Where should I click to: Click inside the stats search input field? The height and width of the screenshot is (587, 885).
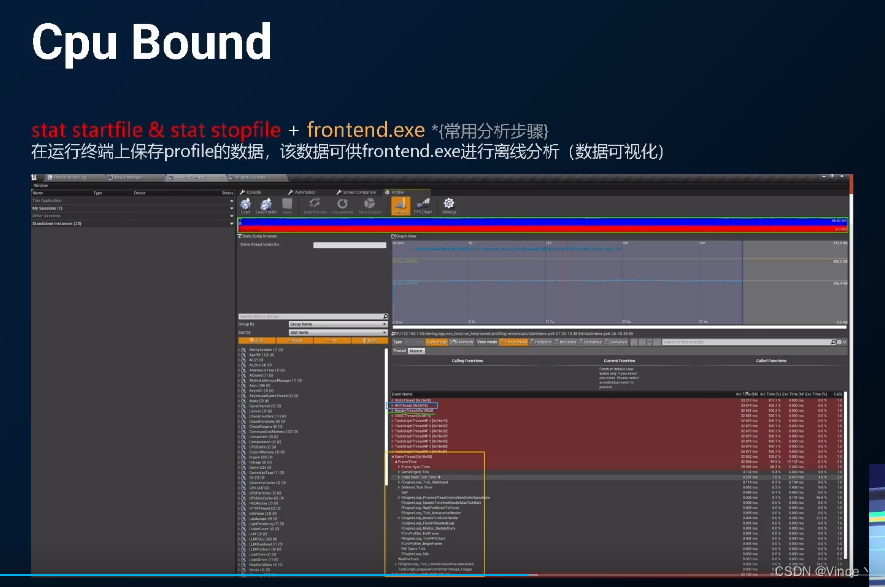click(x=310, y=316)
